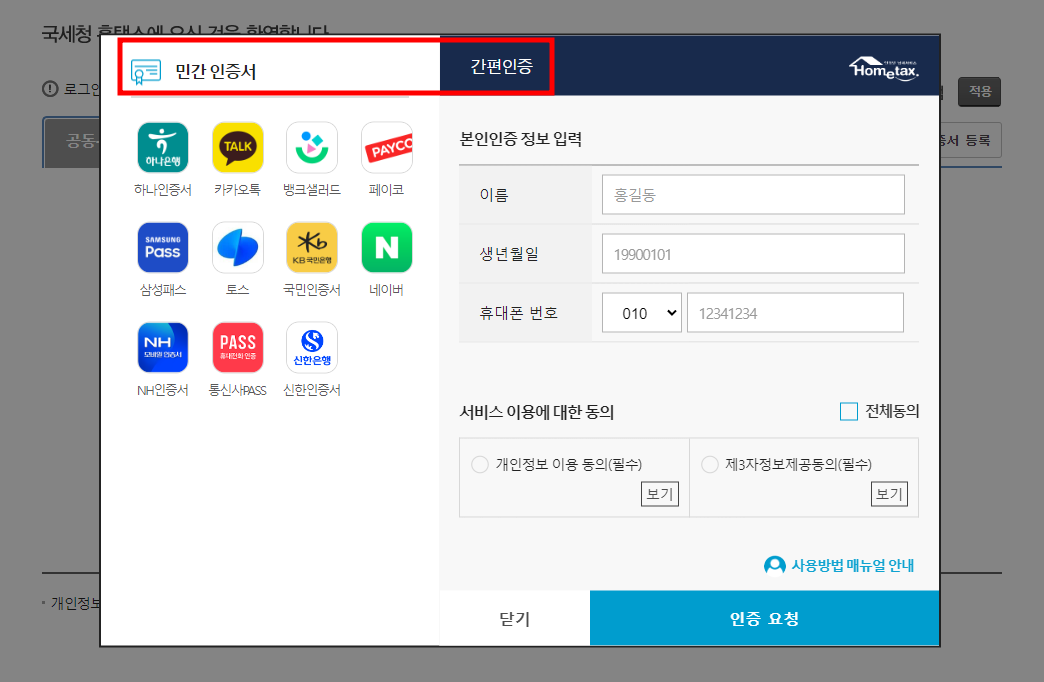The height and width of the screenshot is (682, 1044).
Task: Click the 적용 button in the background page
Action: pos(979,91)
